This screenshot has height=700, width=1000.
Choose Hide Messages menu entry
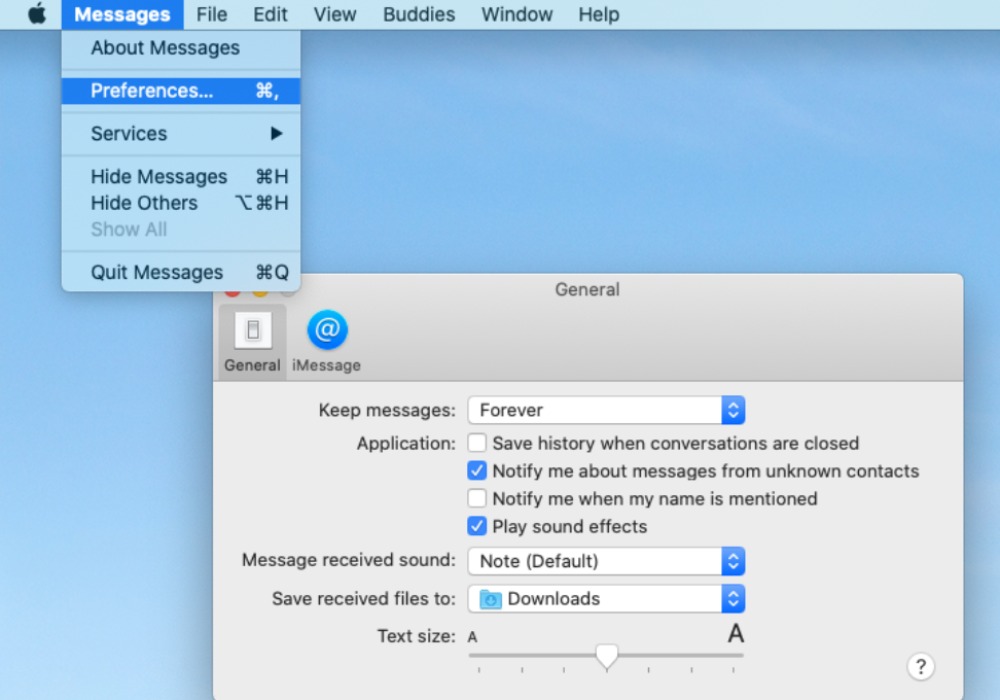pyautogui.click(x=181, y=177)
